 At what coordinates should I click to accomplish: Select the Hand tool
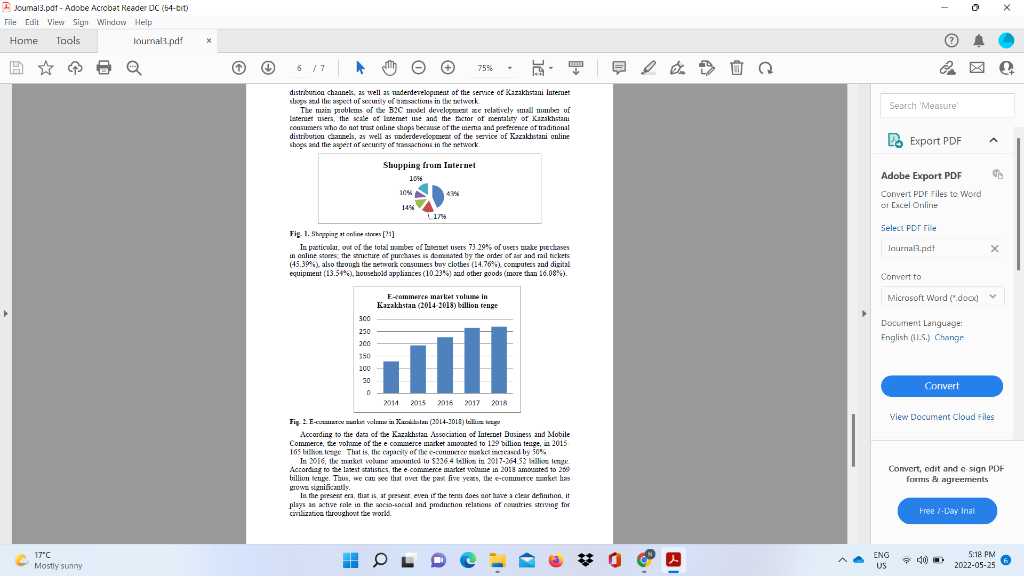pos(390,67)
